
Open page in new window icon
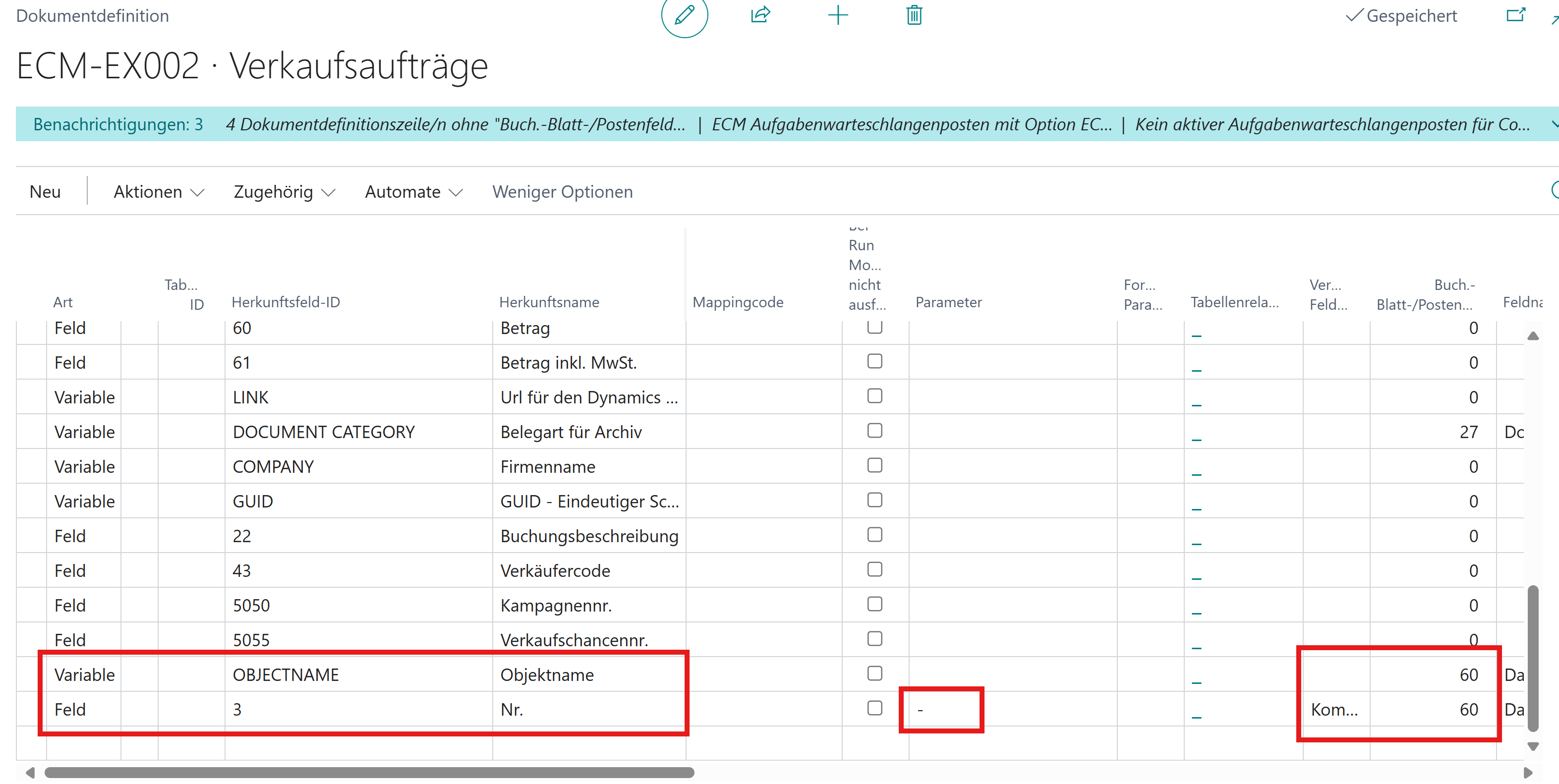pyautogui.click(x=1515, y=14)
